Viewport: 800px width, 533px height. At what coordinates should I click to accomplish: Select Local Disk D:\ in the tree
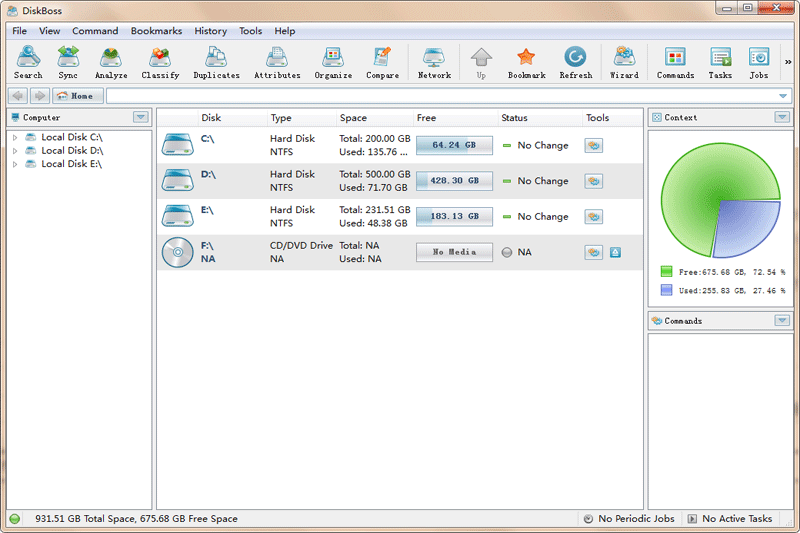pos(71,151)
